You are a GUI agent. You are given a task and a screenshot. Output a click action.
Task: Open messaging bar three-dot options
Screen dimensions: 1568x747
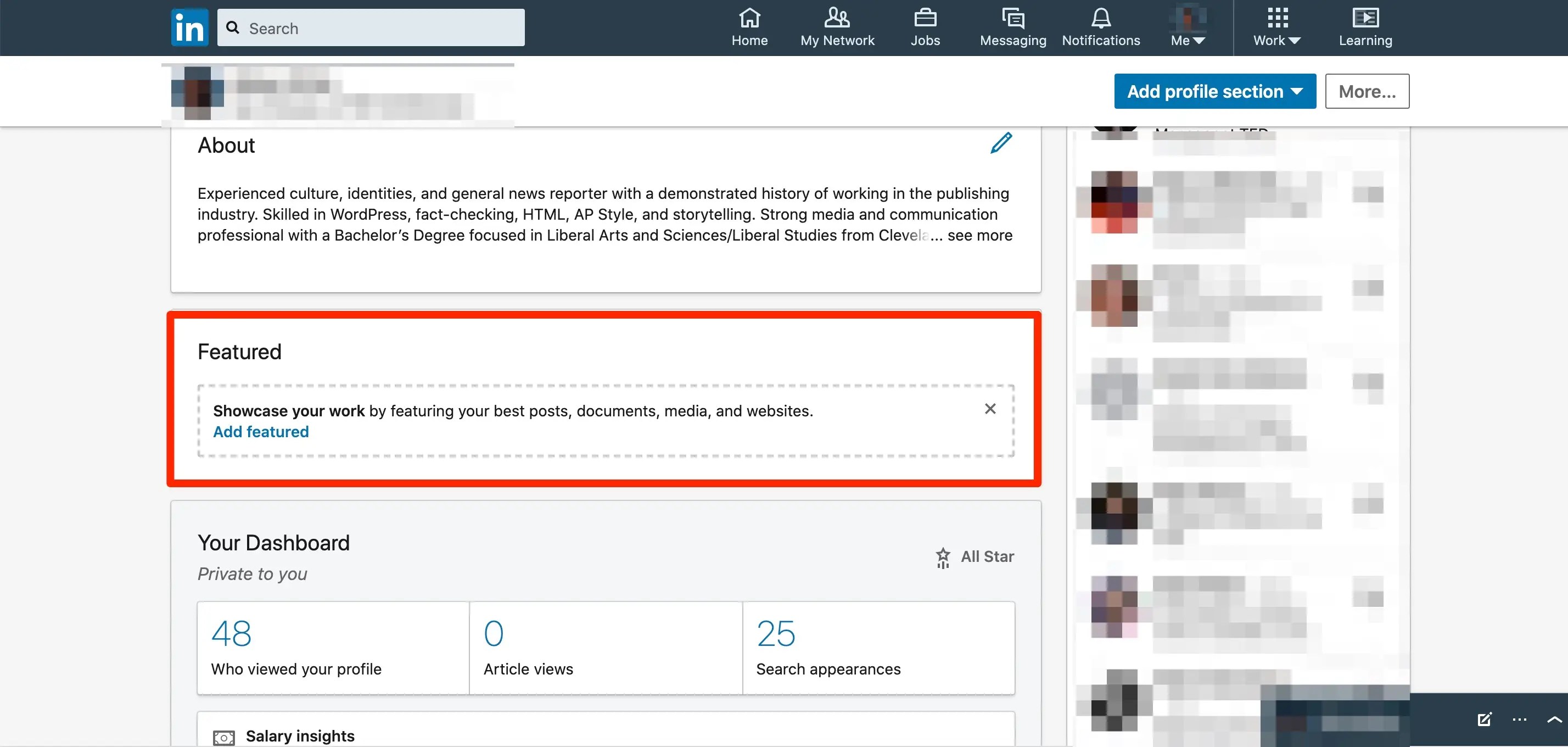(x=1519, y=720)
